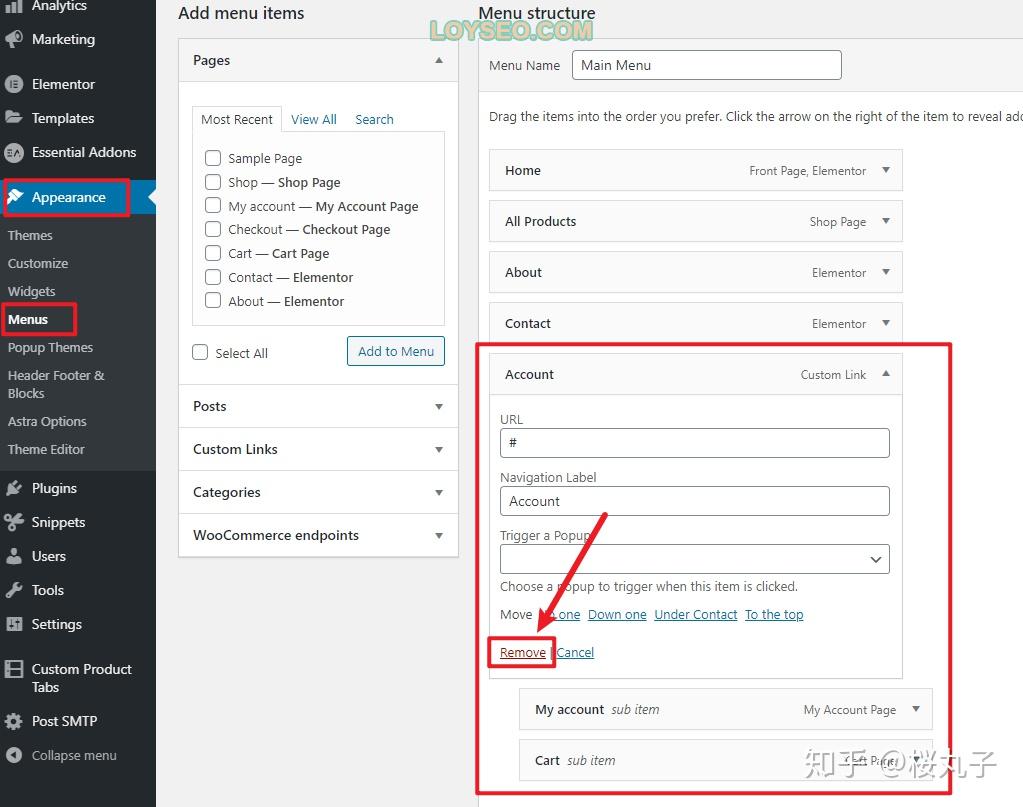Check the Sample Page checkbox

pos(213,158)
